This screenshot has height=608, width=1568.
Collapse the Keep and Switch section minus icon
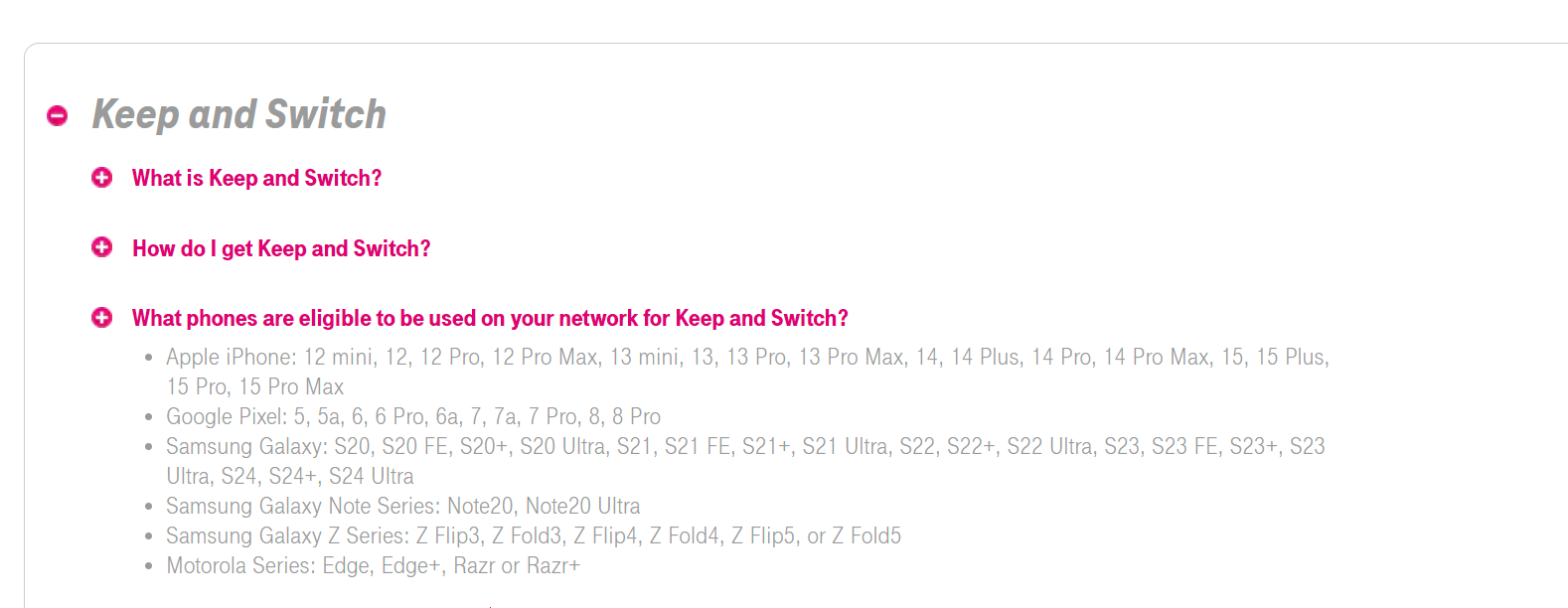[58, 115]
